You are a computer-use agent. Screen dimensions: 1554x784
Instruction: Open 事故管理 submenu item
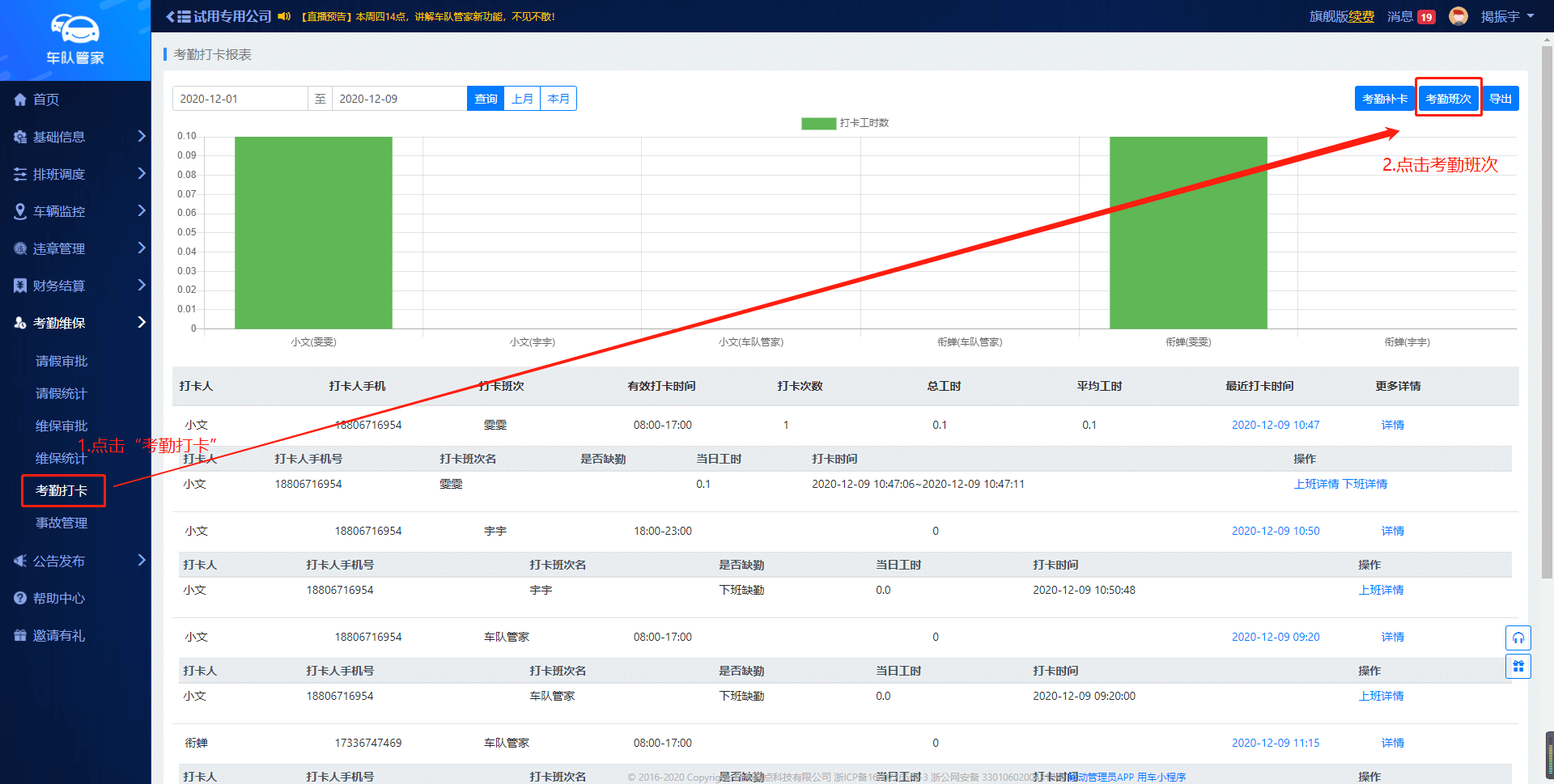[x=62, y=523]
